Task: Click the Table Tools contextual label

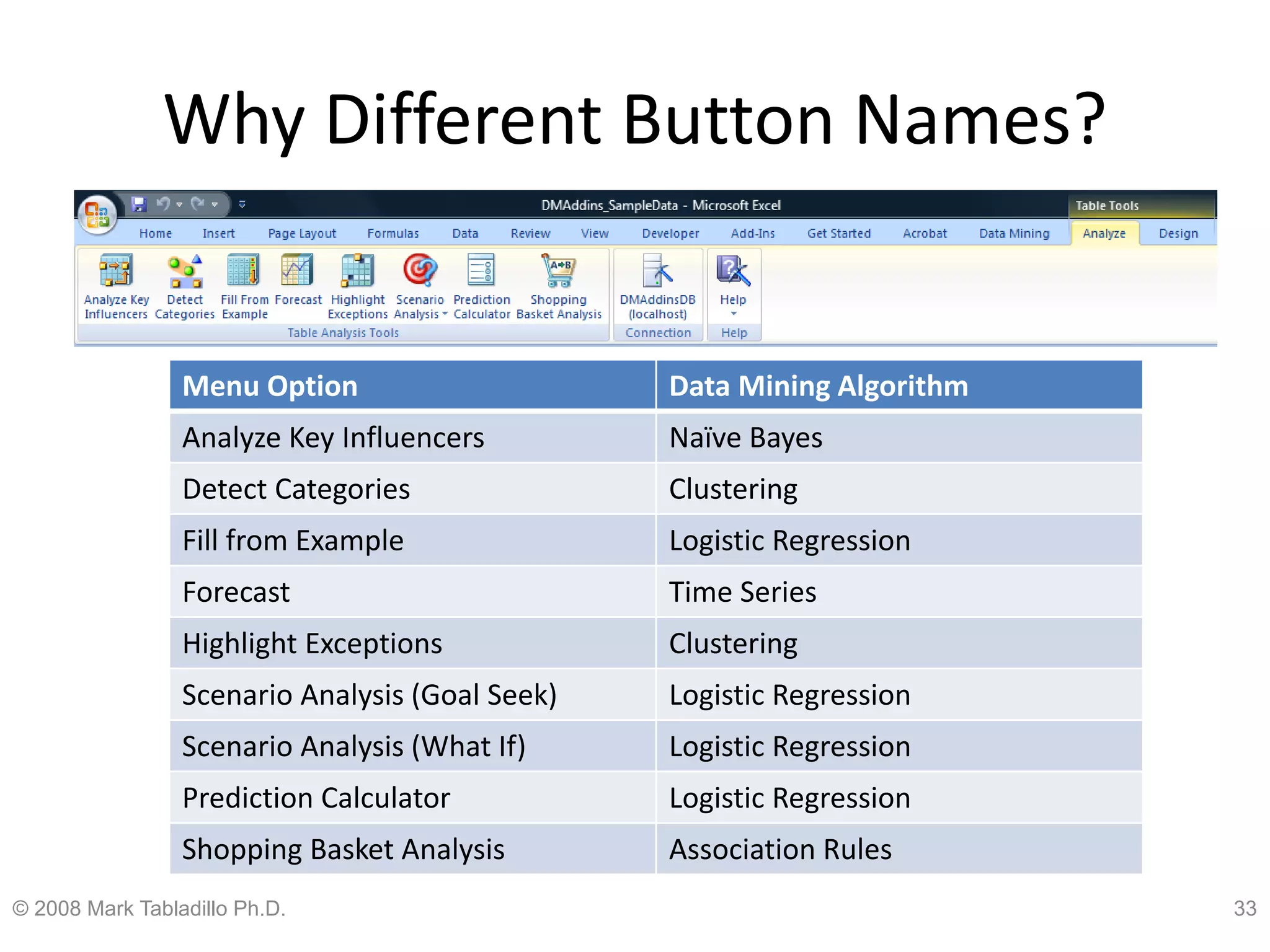Action: coord(1107,206)
